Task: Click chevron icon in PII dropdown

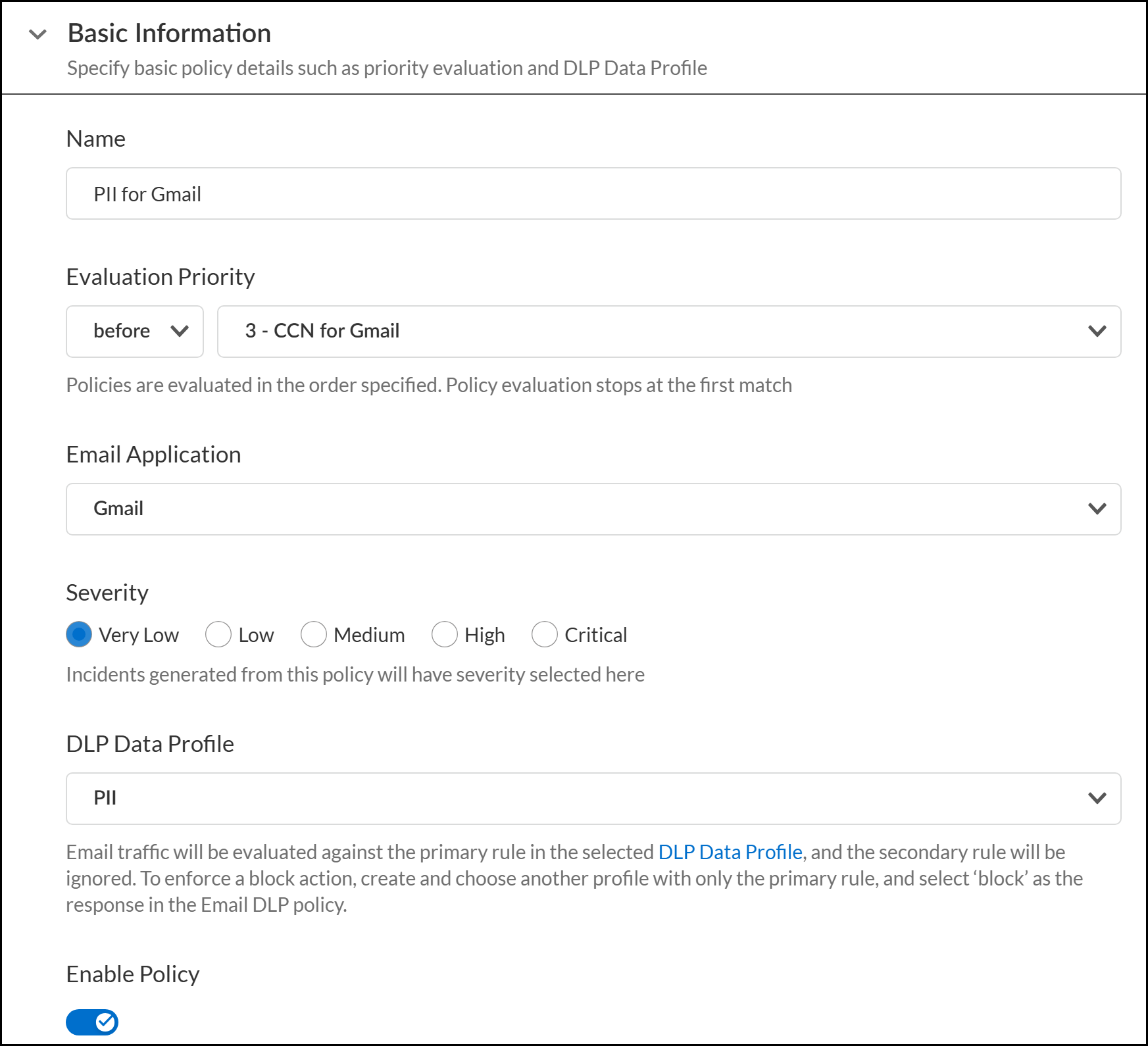Action: pos(1097,799)
